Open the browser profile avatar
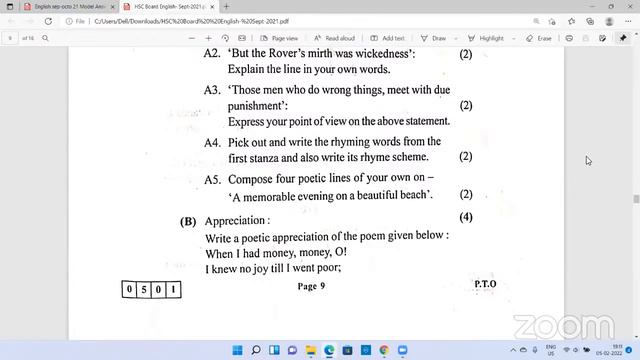This screenshot has height=360, width=640. click(x=609, y=21)
